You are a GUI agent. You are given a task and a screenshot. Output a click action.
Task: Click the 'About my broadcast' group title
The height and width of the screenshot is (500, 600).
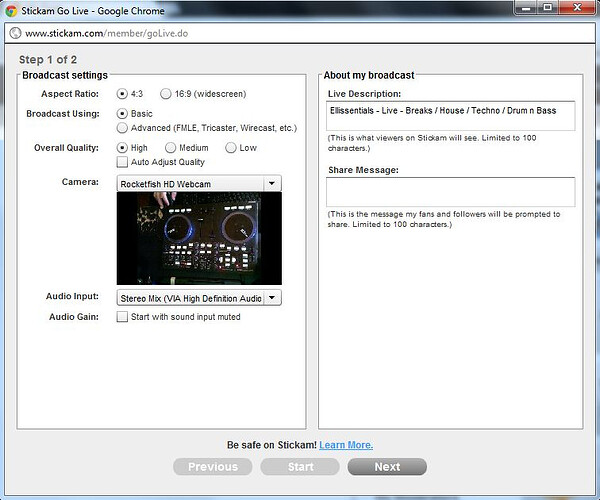click(369, 75)
